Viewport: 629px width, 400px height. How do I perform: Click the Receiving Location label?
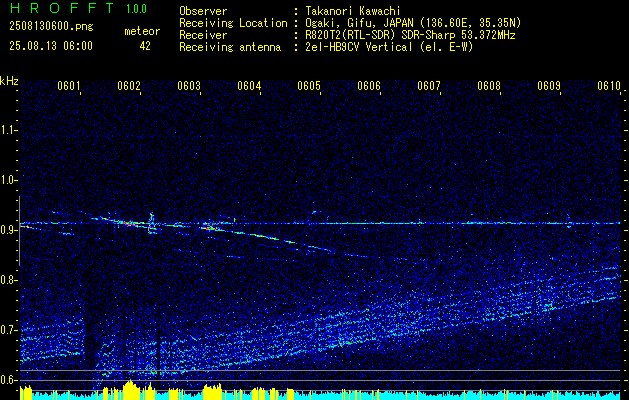(x=233, y=23)
